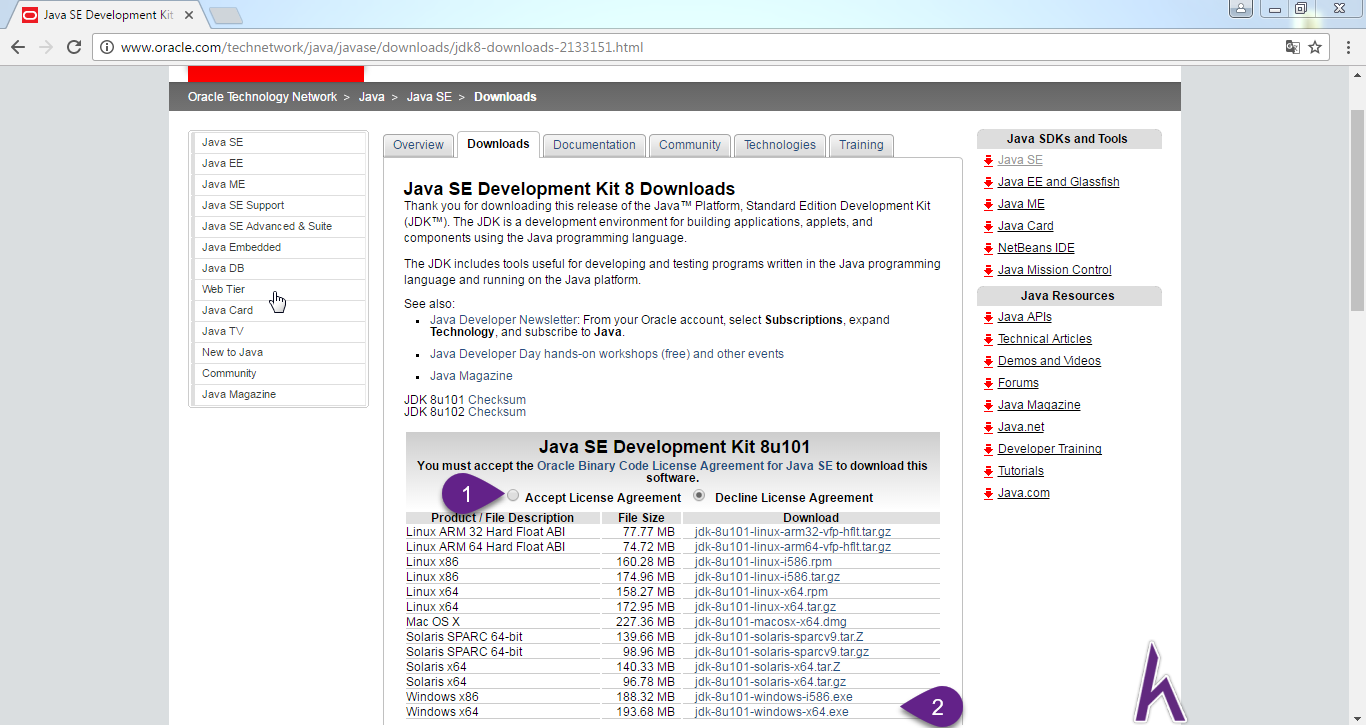Open Technical Articles resource link
Image resolution: width=1366 pixels, height=728 pixels.
1045,339
